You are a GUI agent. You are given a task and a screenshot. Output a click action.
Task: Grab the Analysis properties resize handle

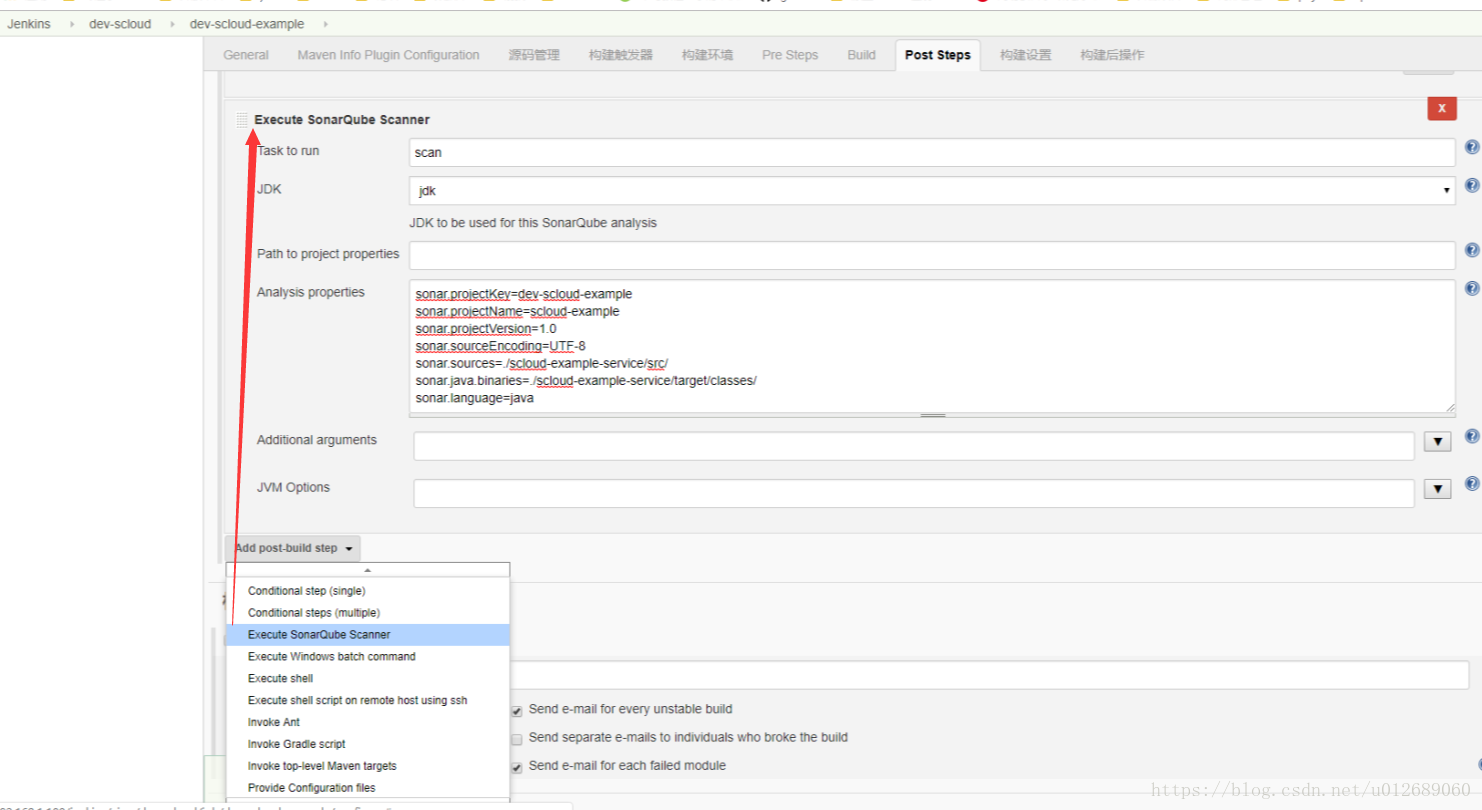point(932,415)
